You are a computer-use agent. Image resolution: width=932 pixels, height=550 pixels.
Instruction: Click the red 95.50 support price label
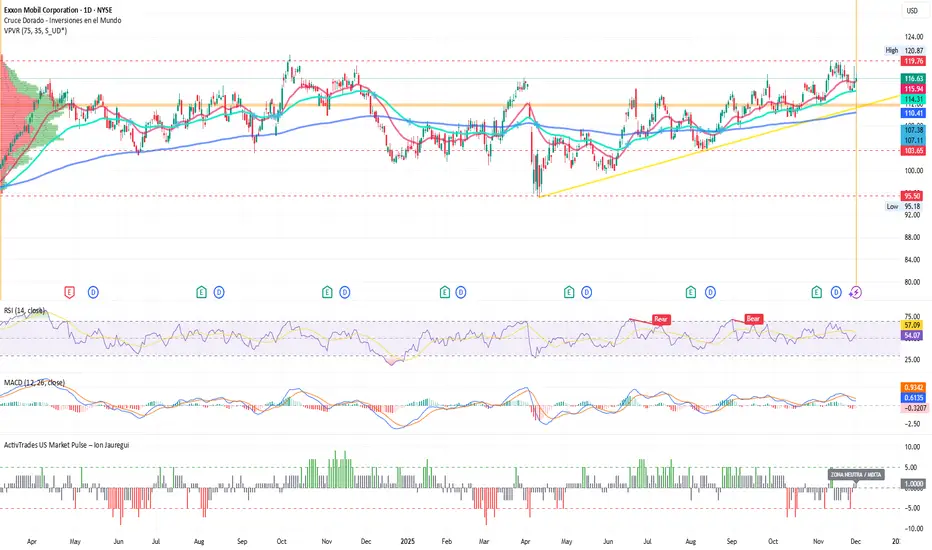tap(912, 196)
